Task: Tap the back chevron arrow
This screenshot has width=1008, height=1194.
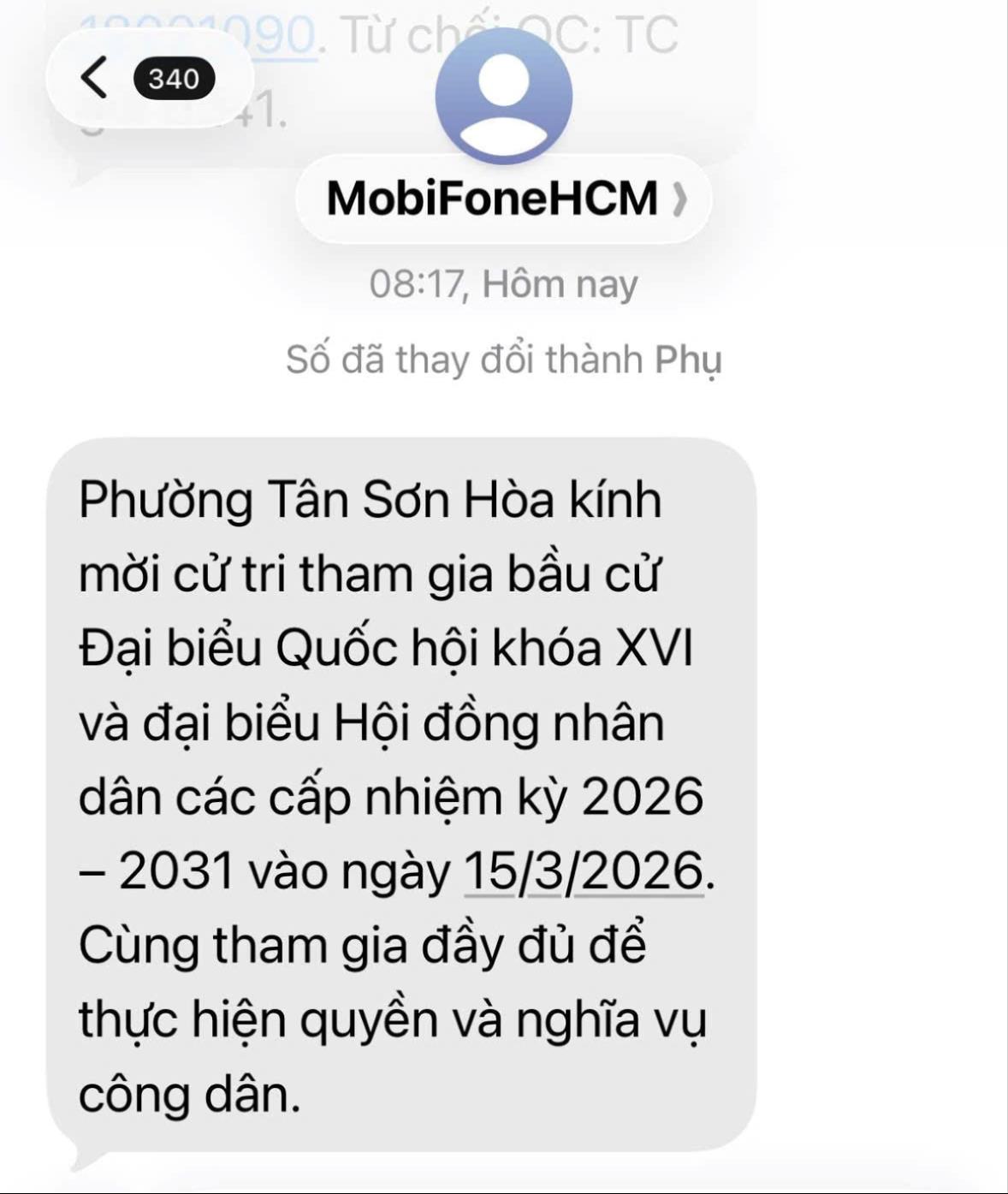Action: pyautogui.click(x=94, y=78)
